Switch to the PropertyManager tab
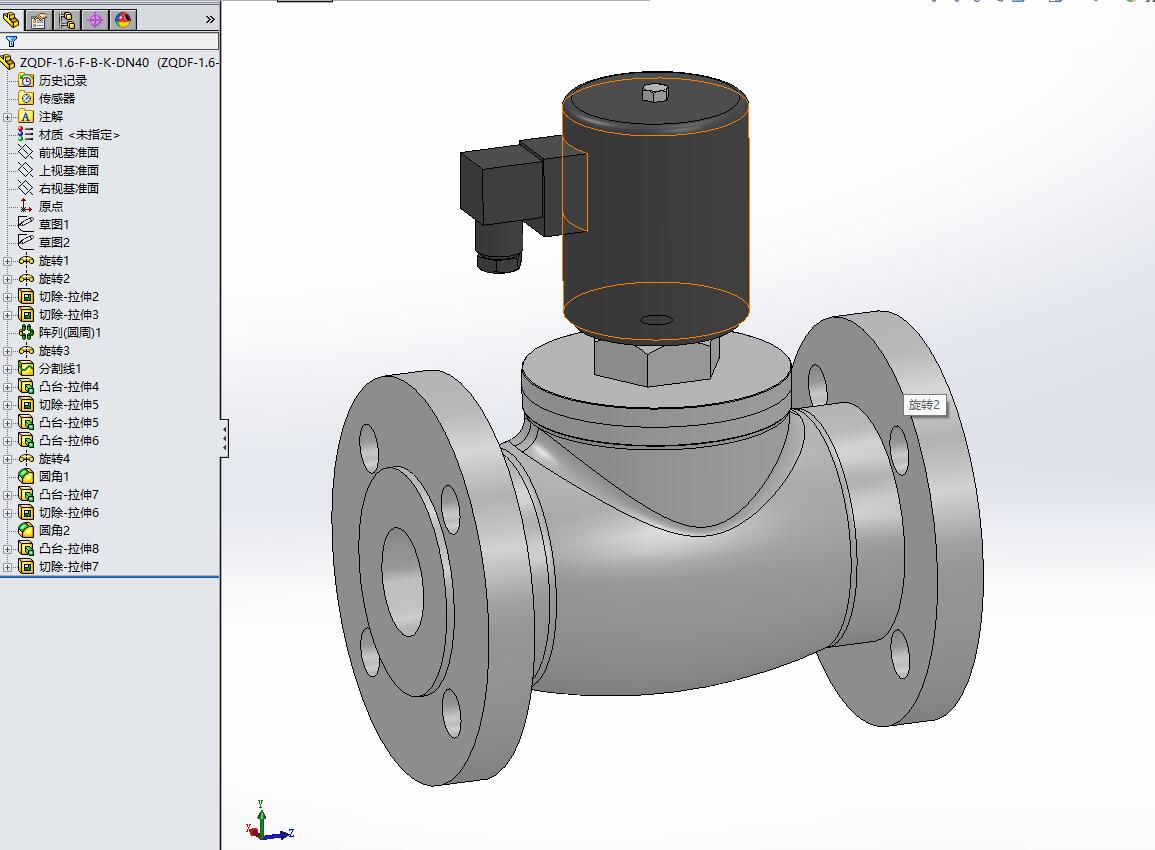The width and height of the screenshot is (1155, 850). [39, 20]
